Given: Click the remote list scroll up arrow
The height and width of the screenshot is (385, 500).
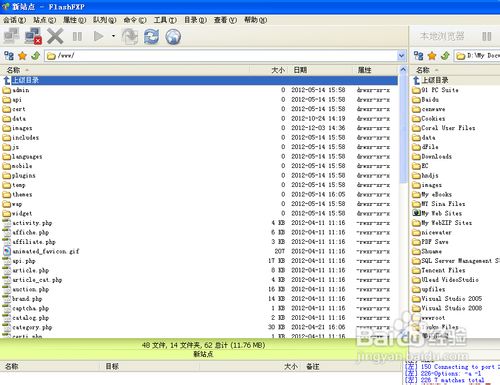Looking at the screenshot, I should pyautogui.click(x=403, y=70).
